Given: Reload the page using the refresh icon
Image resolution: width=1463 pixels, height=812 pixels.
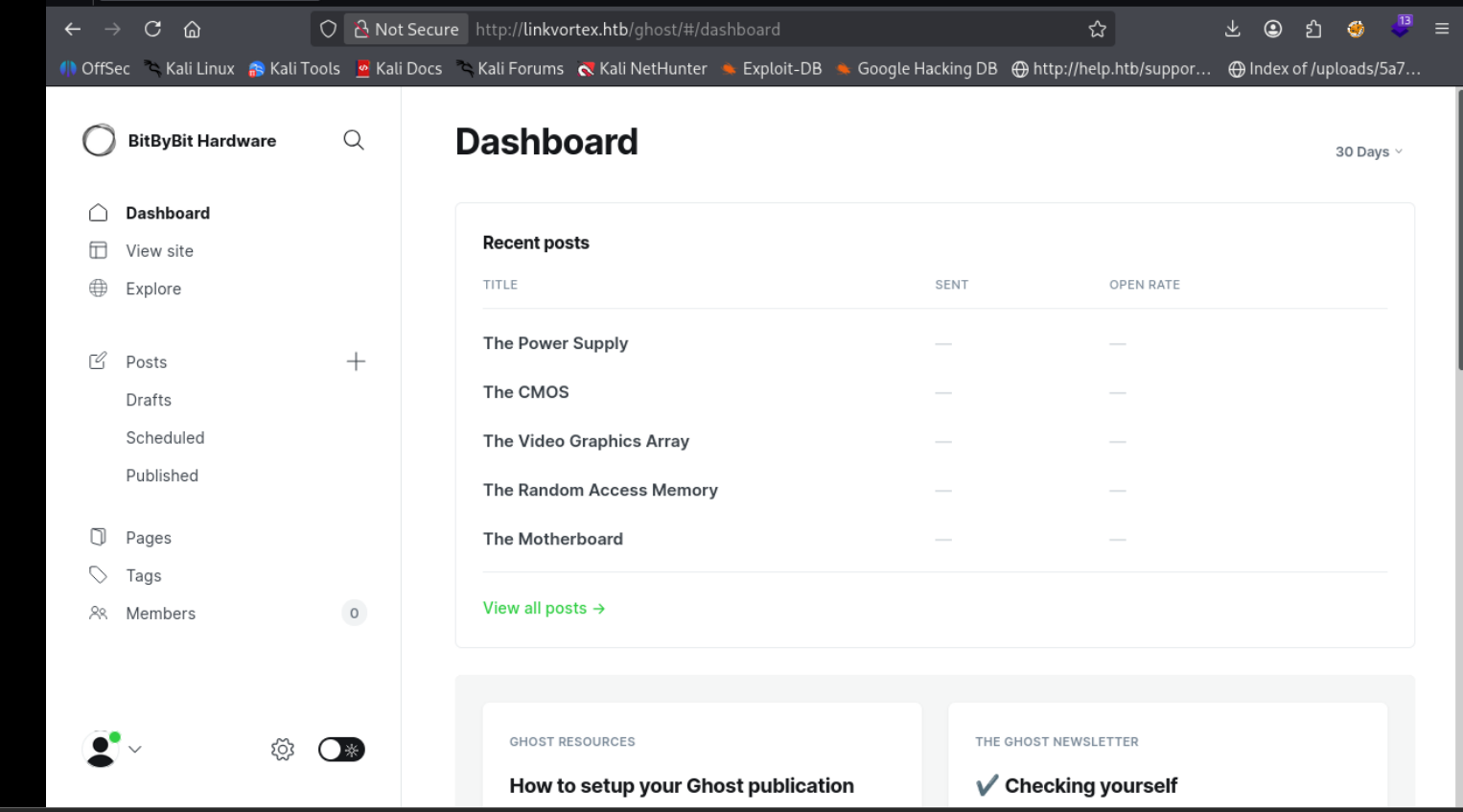Looking at the screenshot, I should (x=152, y=30).
